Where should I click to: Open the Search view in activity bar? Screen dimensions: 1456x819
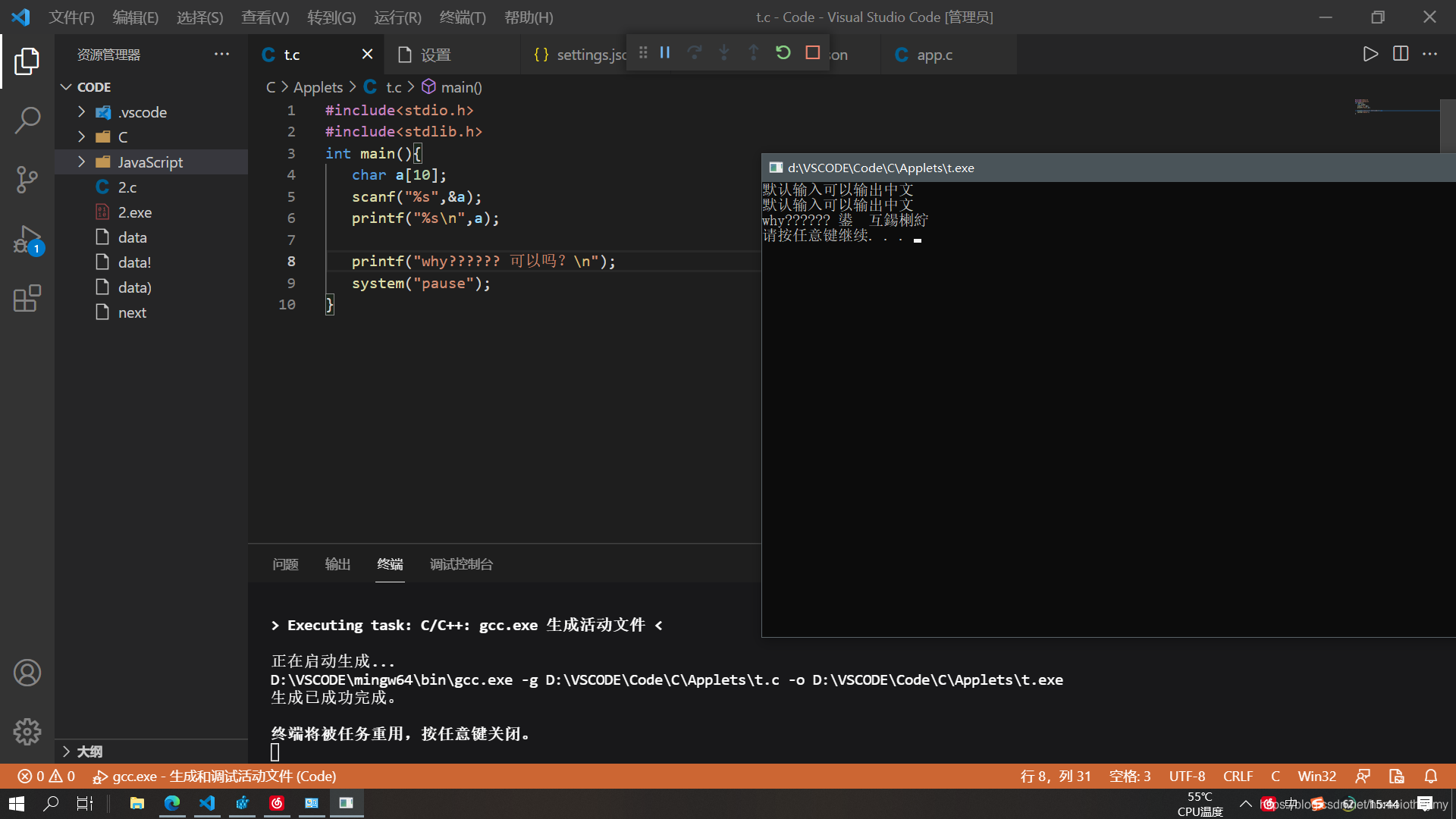point(27,120)
